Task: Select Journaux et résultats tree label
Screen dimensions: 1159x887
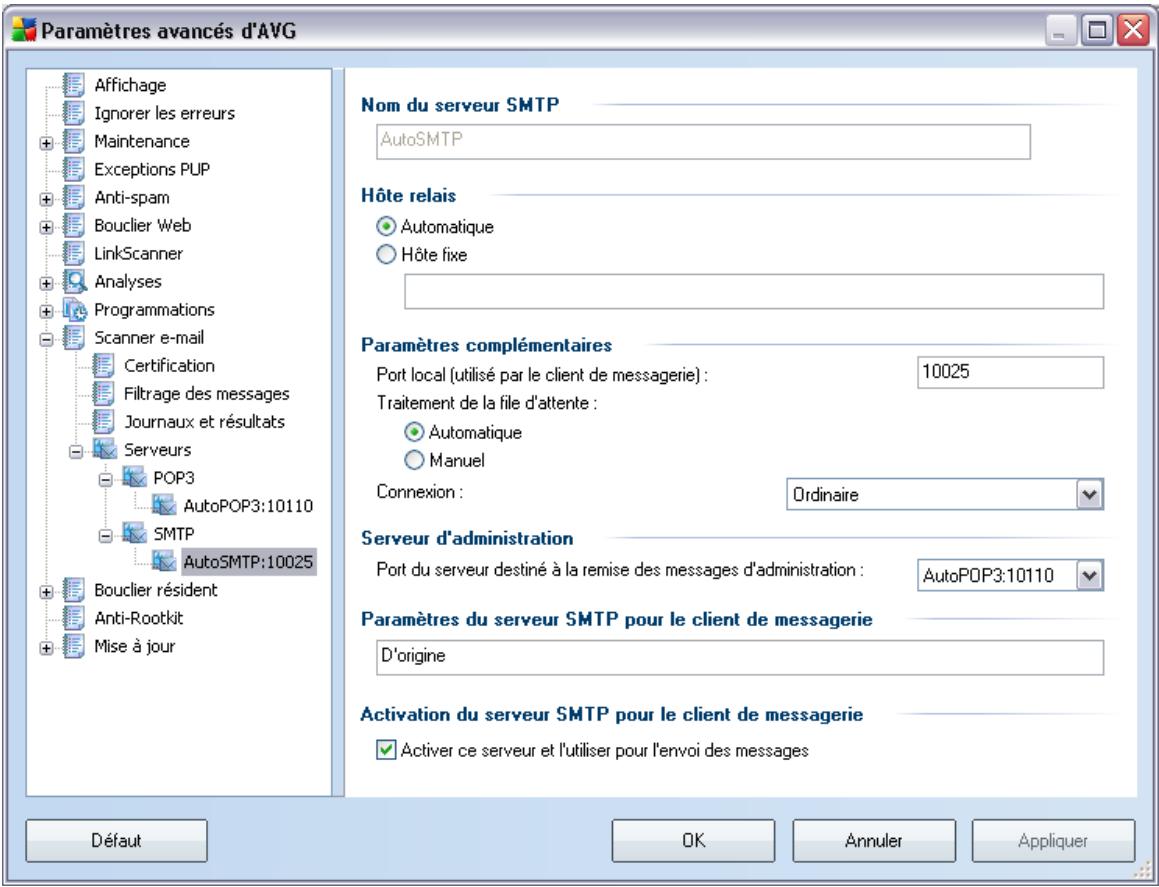Action: tap(204, 422)
